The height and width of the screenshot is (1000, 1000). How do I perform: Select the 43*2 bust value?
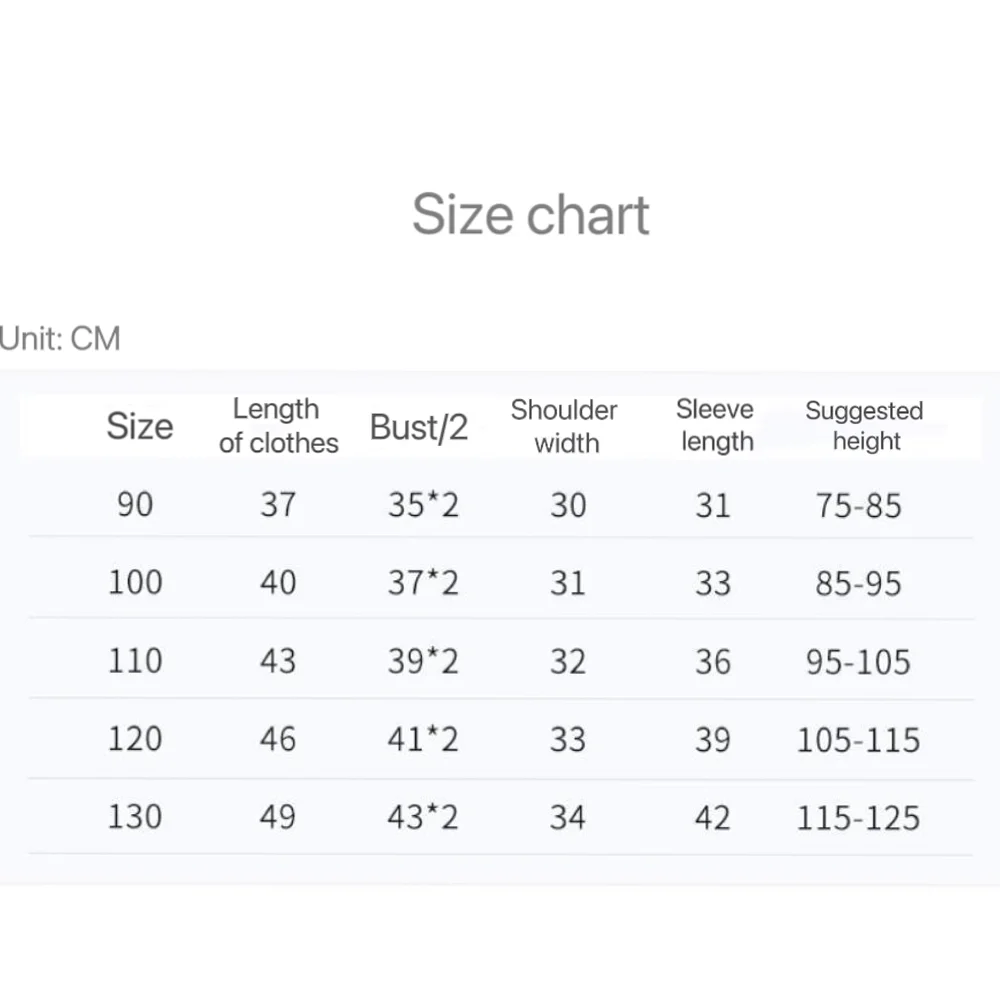pyautogui.click(x=423, y=818)
